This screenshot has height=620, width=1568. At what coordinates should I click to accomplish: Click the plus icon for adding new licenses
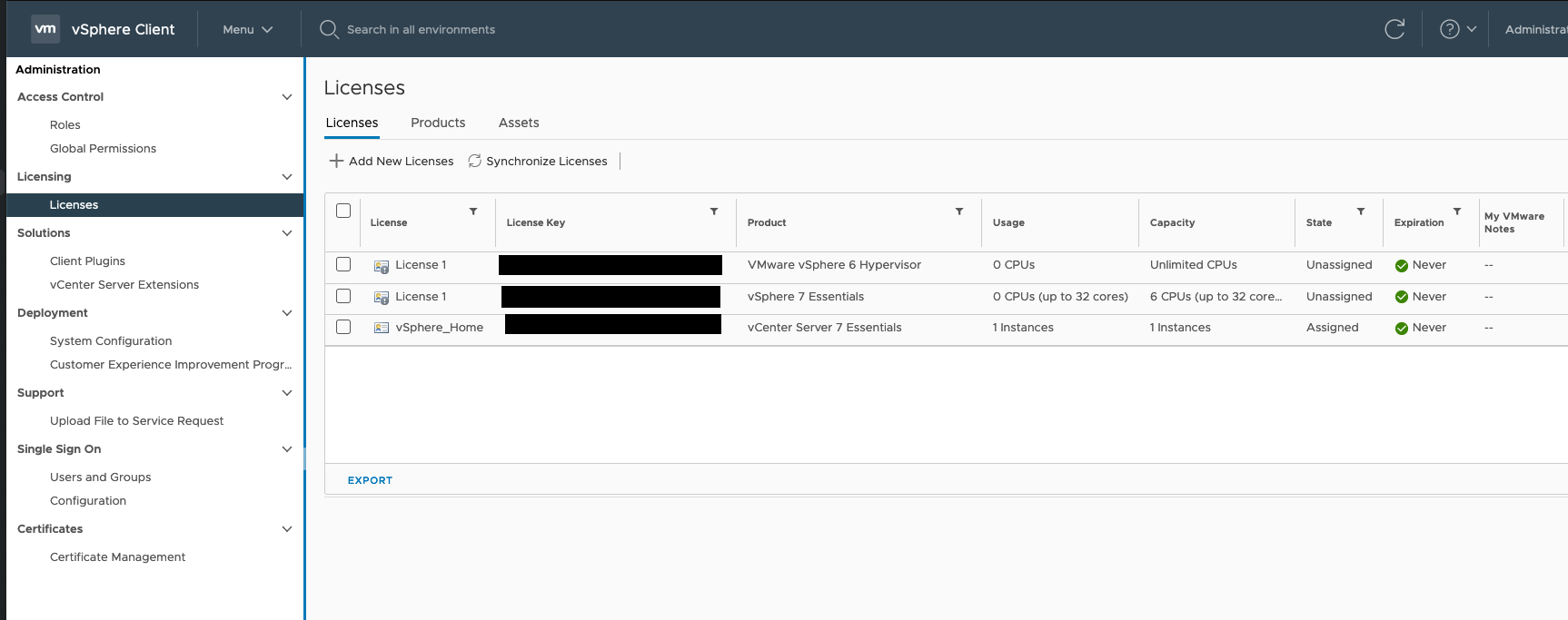(x=336, y=161)
